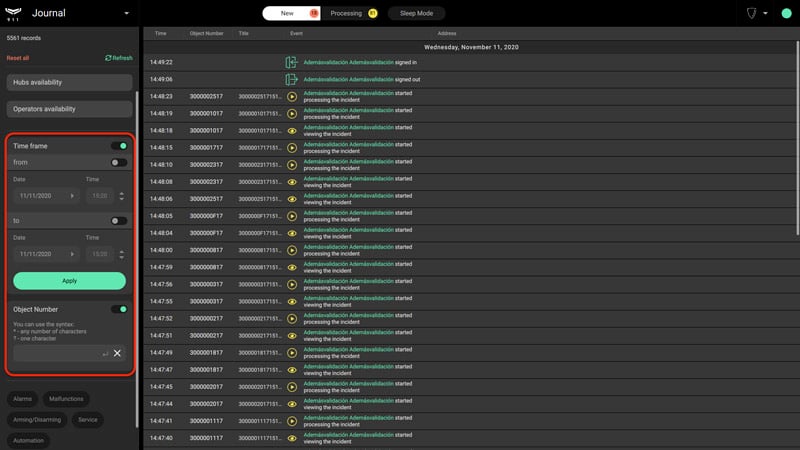Image resolution: width=800 pixels, height=450 pixels.
Task: Click the green status circle top right
Action: 786,13
